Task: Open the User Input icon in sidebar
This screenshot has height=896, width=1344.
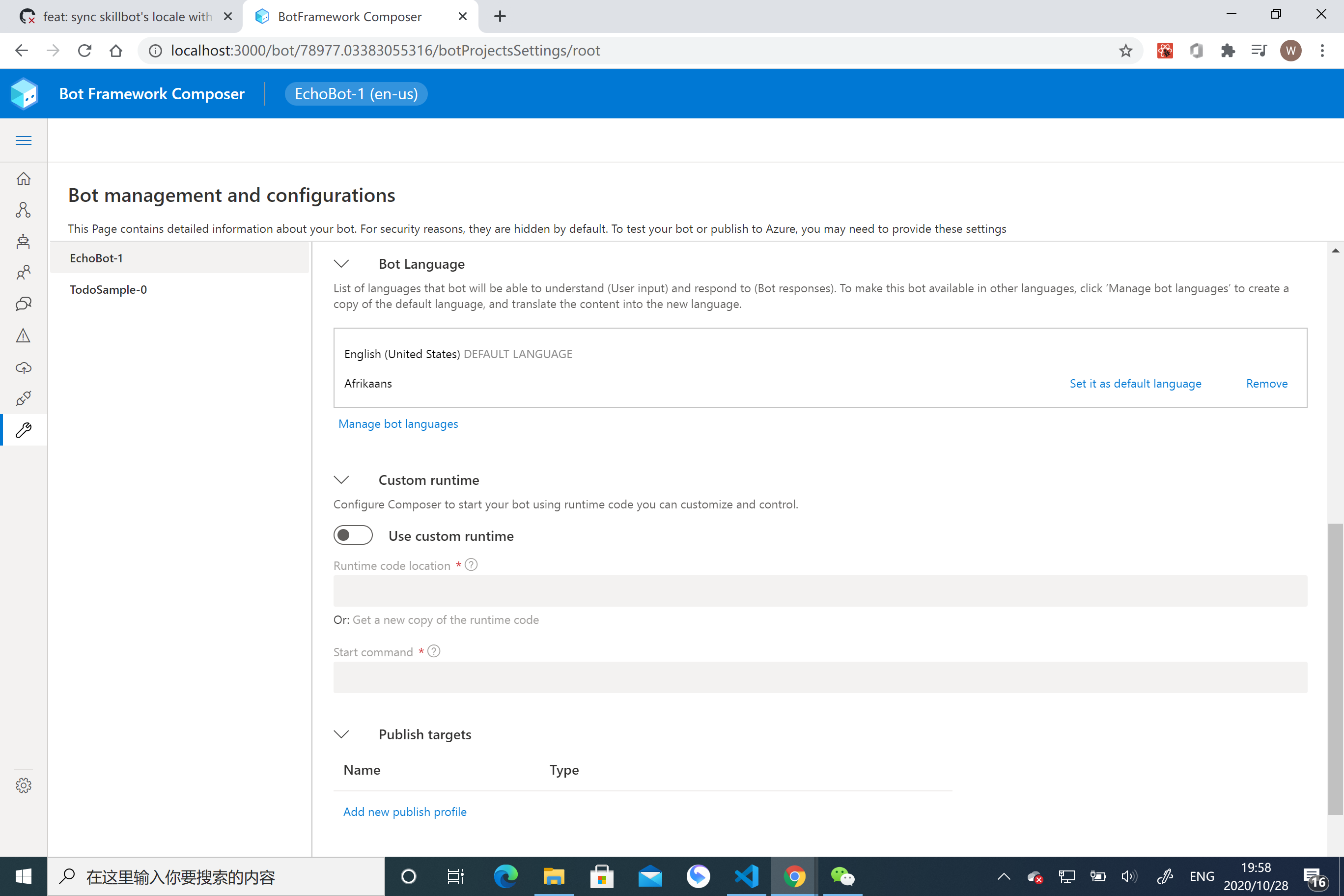Action: (24, 273)
